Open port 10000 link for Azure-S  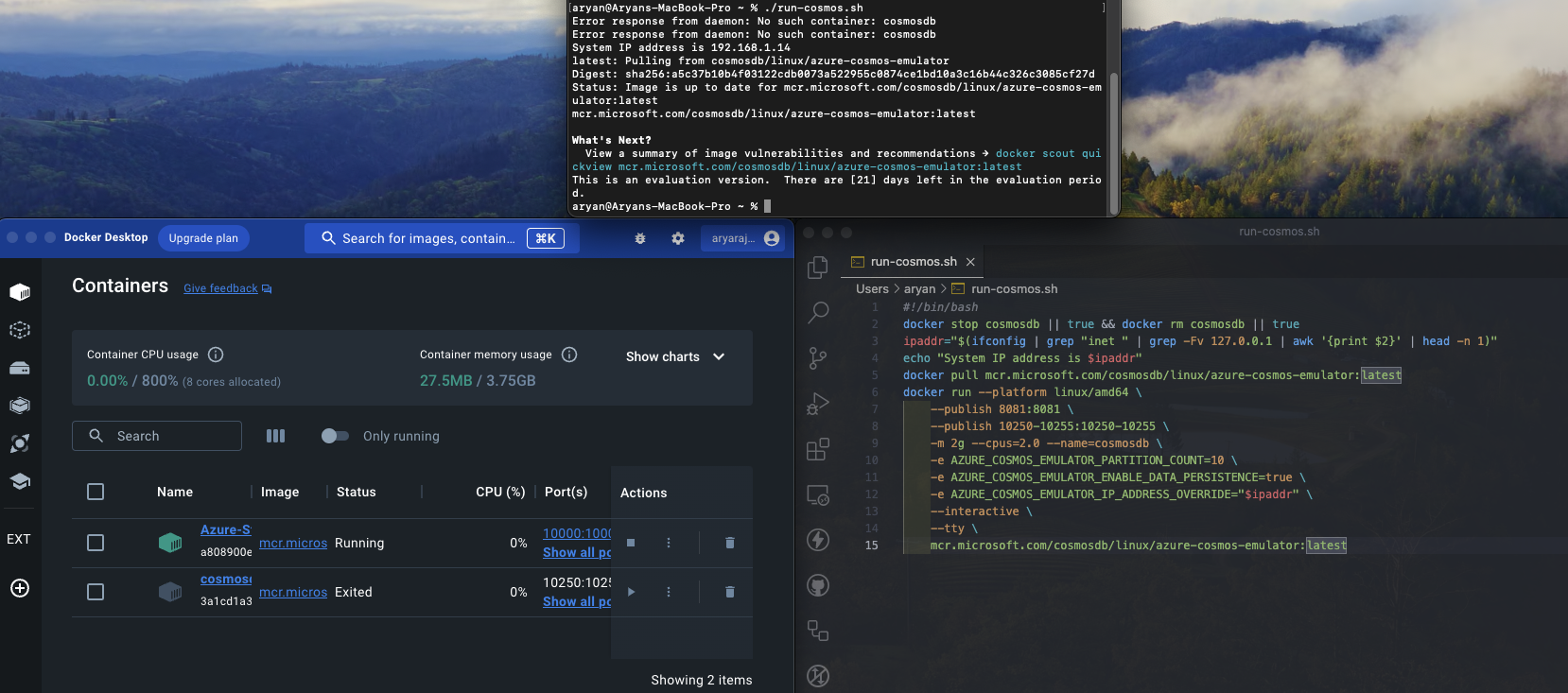[x=577, y=533]
